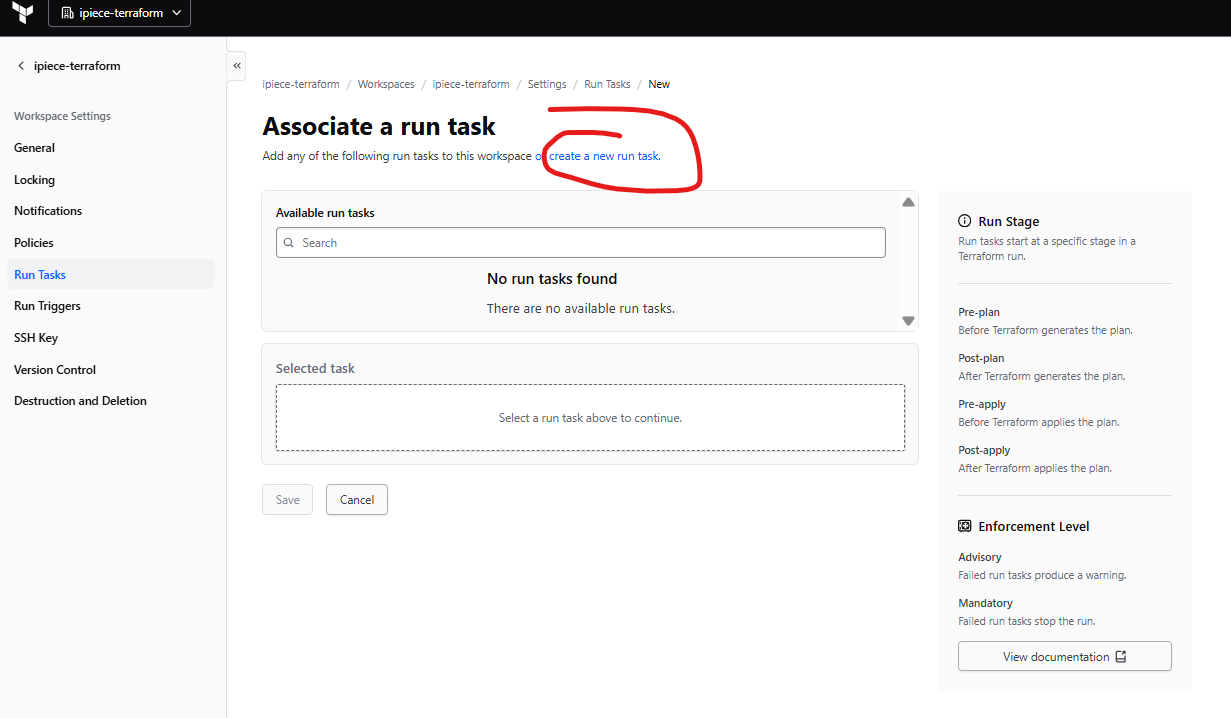Open SSH Key settings
Viewport: 1231px width, 718px height.
pyautogui.click(x=36, y=338)
